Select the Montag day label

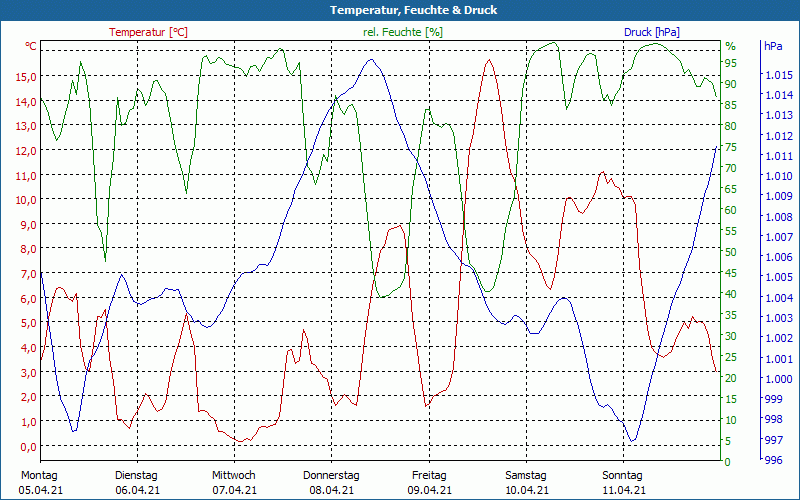pos(40,475)
